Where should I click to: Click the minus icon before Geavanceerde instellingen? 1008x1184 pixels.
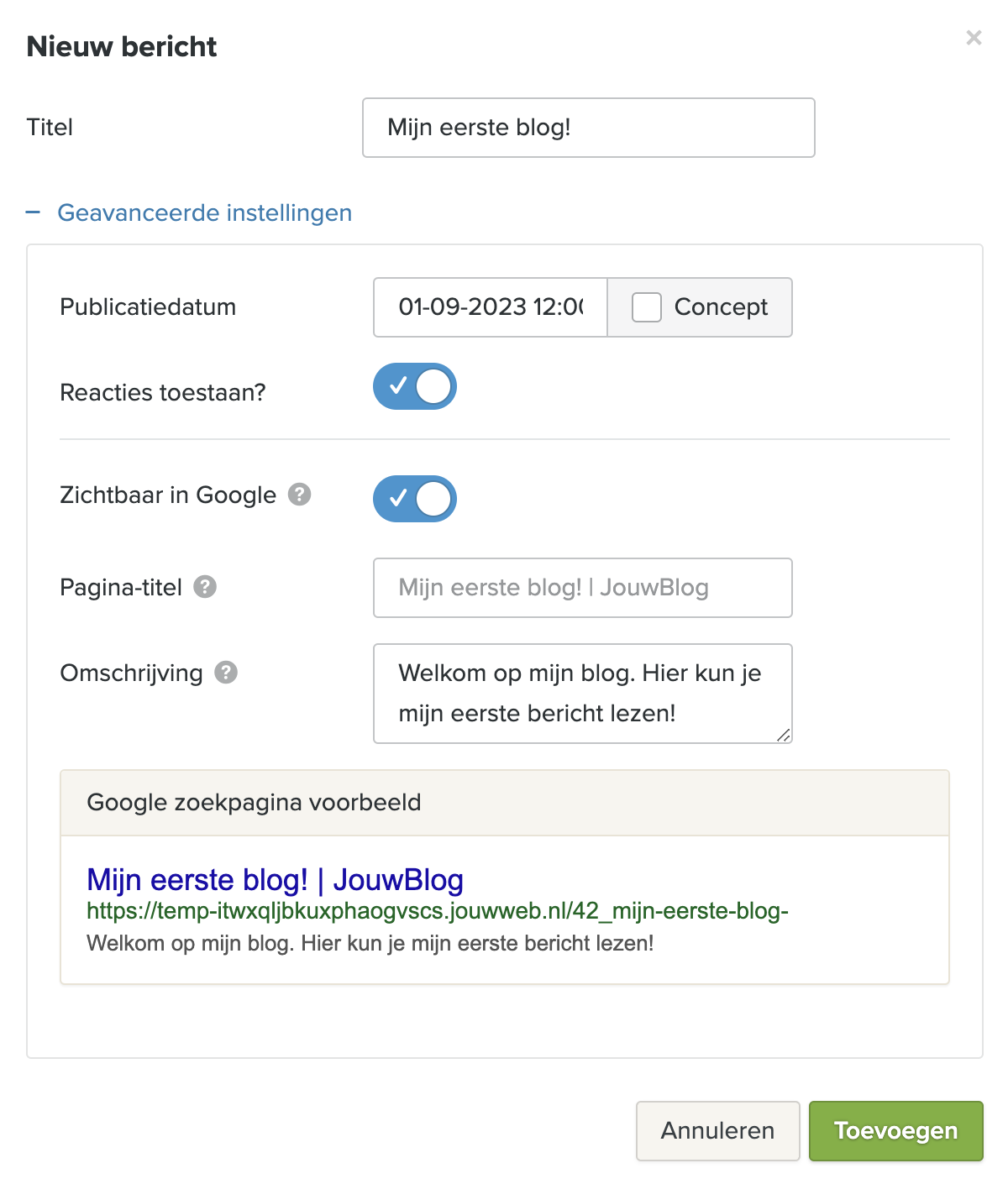tap(34, 213)
